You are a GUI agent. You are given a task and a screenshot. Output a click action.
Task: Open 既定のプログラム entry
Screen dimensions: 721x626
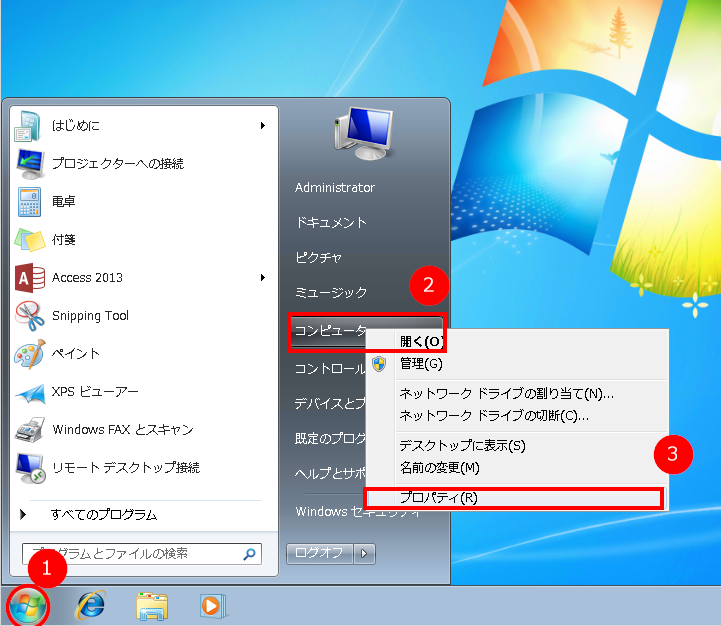pos(330,438)
